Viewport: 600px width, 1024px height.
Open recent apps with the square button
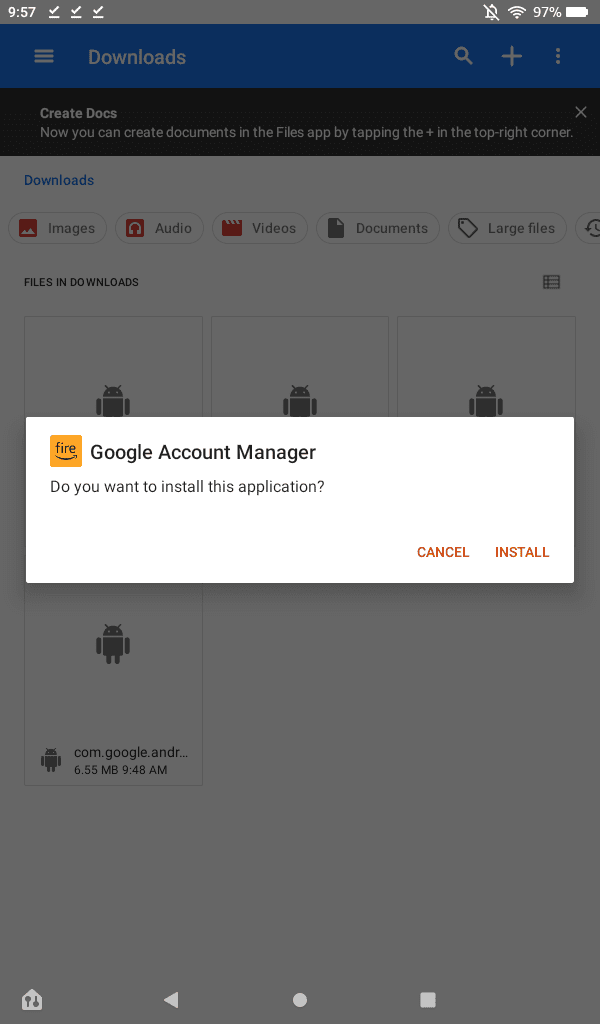(x=428, y=999)
